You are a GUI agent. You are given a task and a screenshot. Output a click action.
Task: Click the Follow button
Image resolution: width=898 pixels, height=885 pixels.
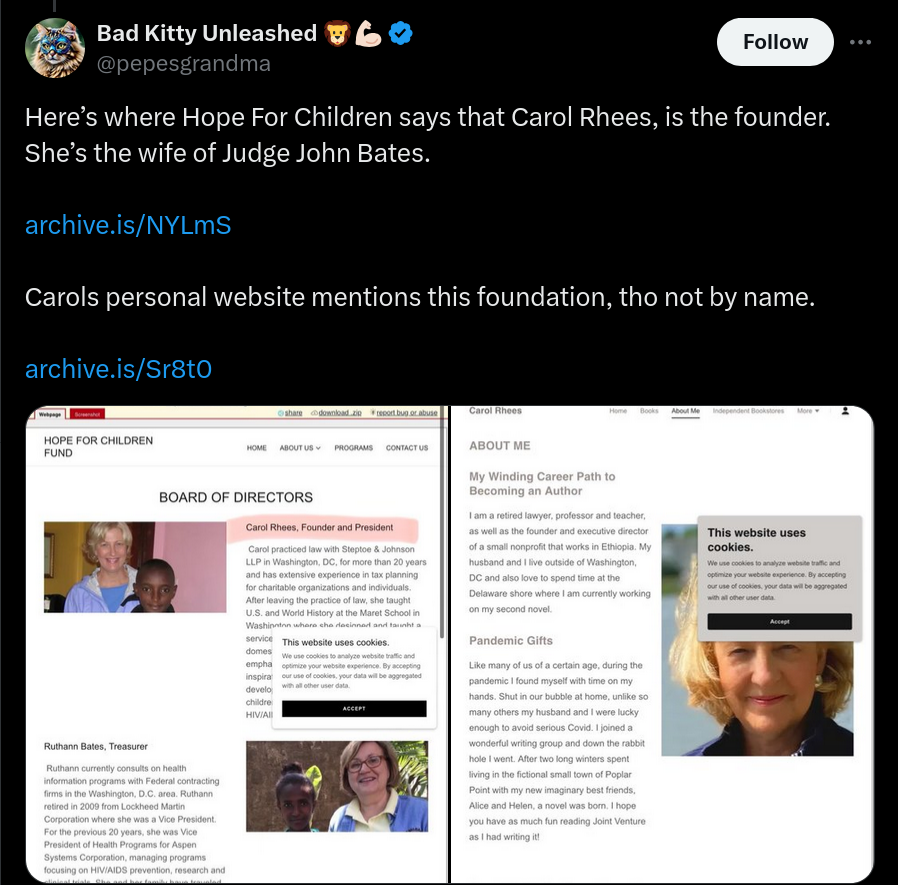775,42
